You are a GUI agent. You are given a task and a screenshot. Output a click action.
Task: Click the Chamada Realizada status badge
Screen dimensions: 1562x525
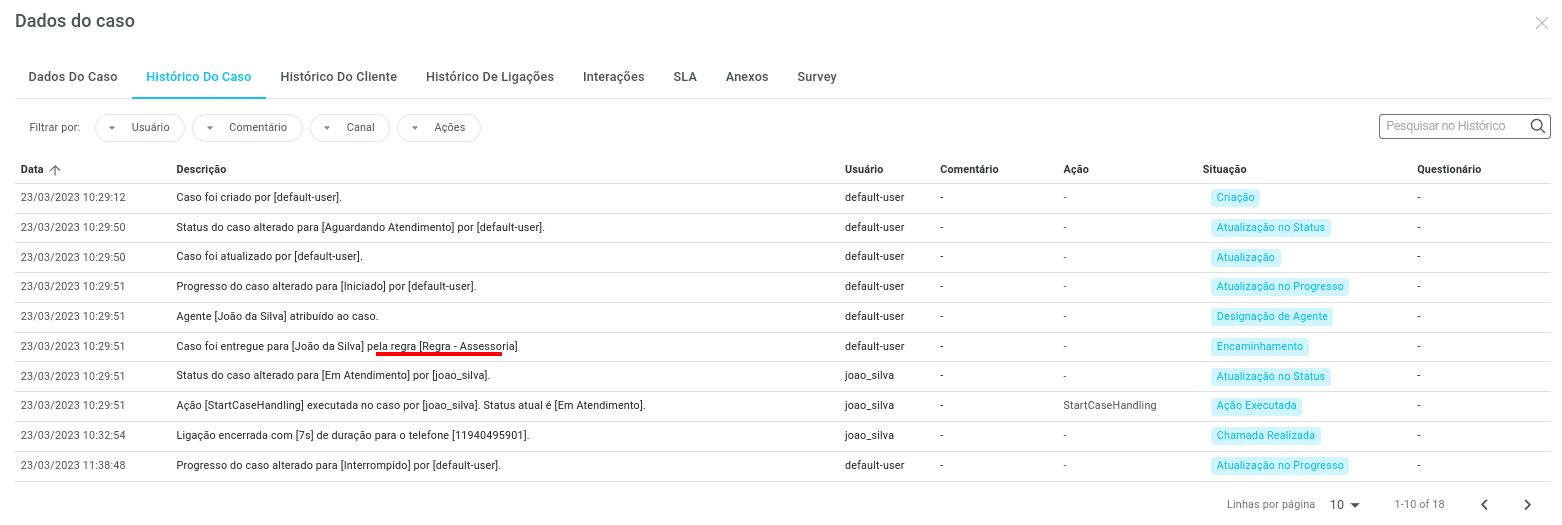tap(1265, 436)
